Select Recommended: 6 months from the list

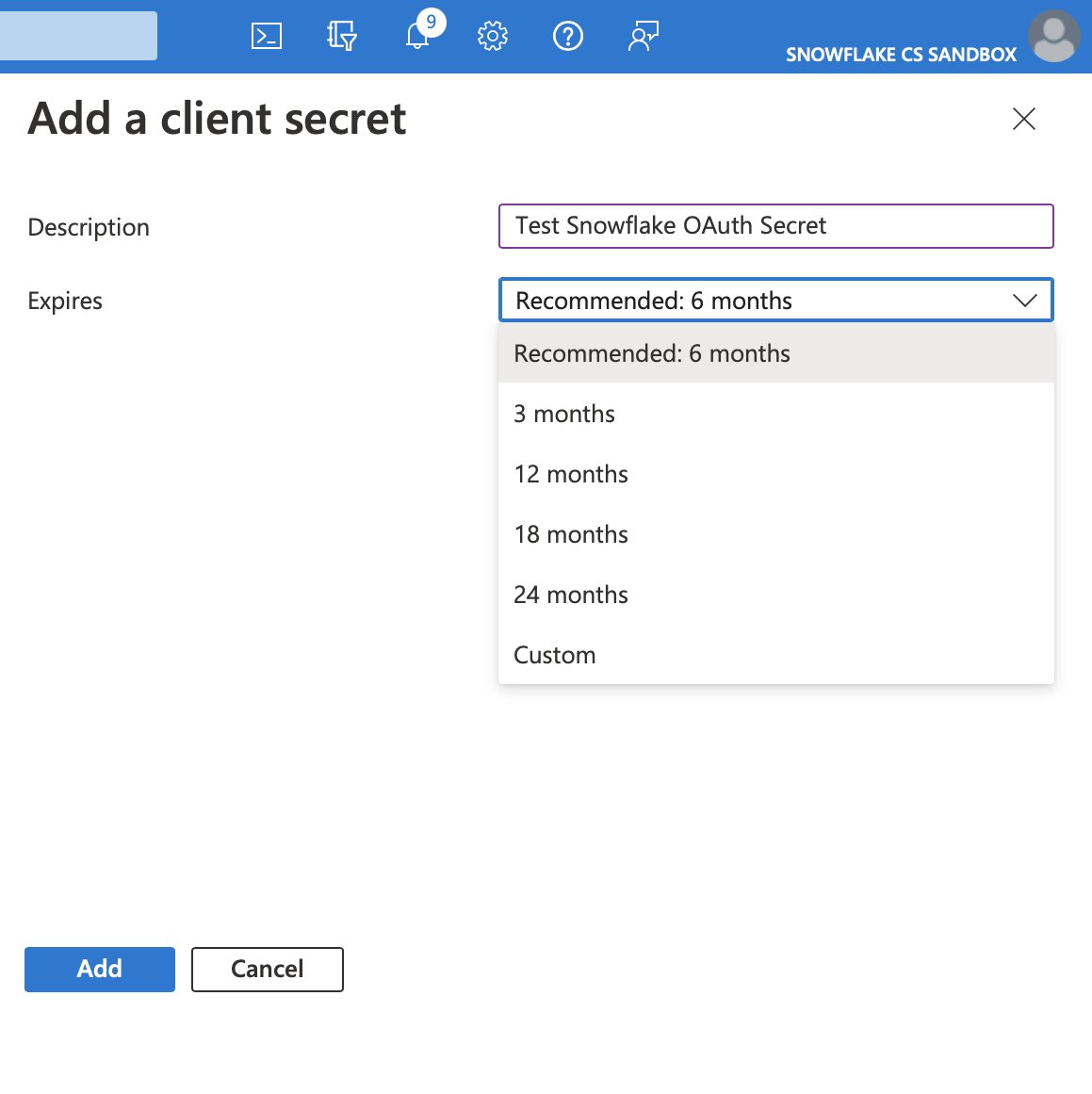(x=776, y=353)
